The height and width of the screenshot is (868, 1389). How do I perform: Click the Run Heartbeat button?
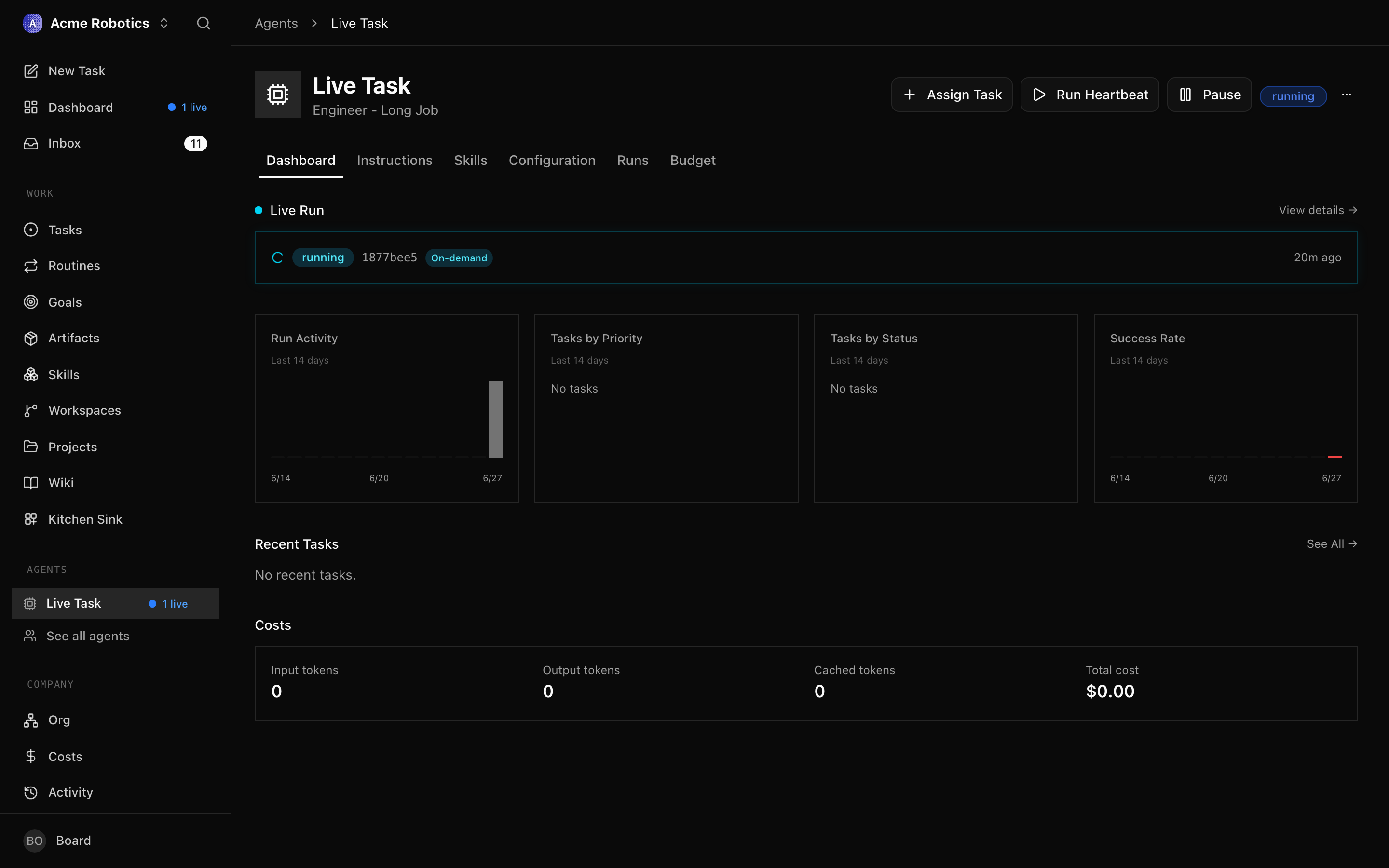(x=1090, y=95)
